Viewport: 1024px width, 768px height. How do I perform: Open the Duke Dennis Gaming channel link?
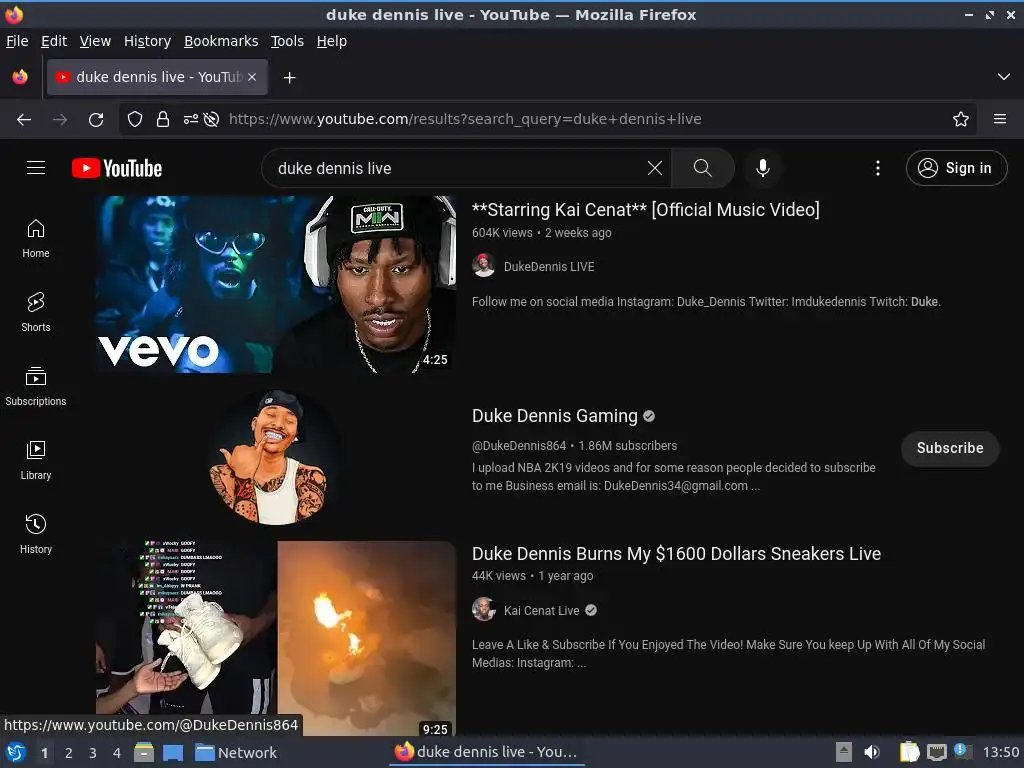554,416
